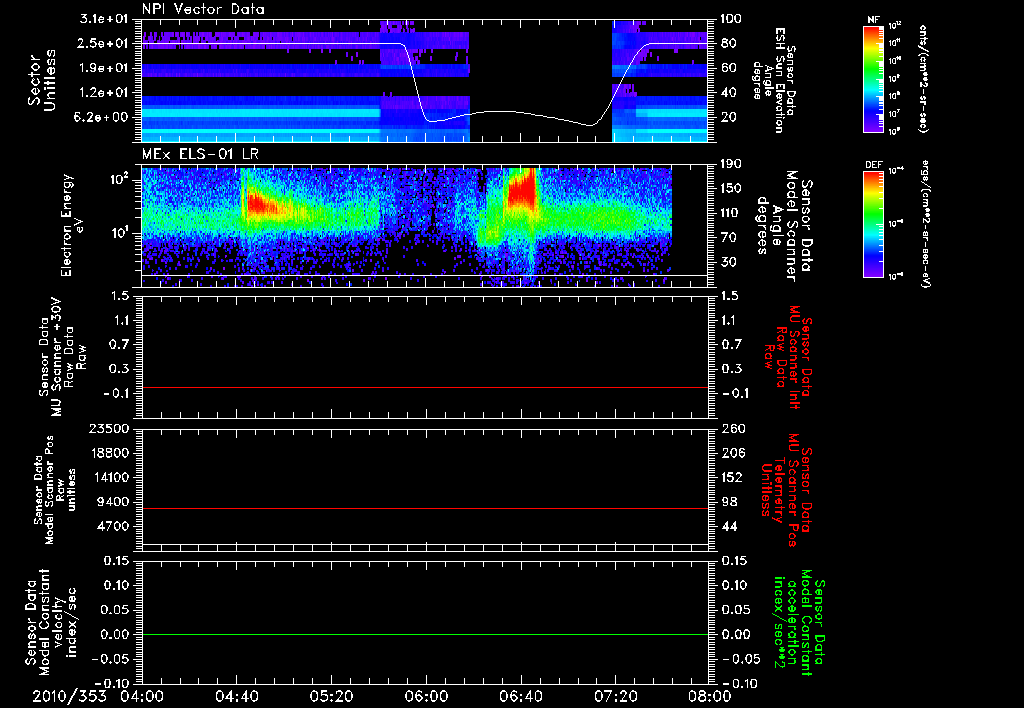Click the cnts/(cm**2-sr-sec) units label

tap(923, 79)
